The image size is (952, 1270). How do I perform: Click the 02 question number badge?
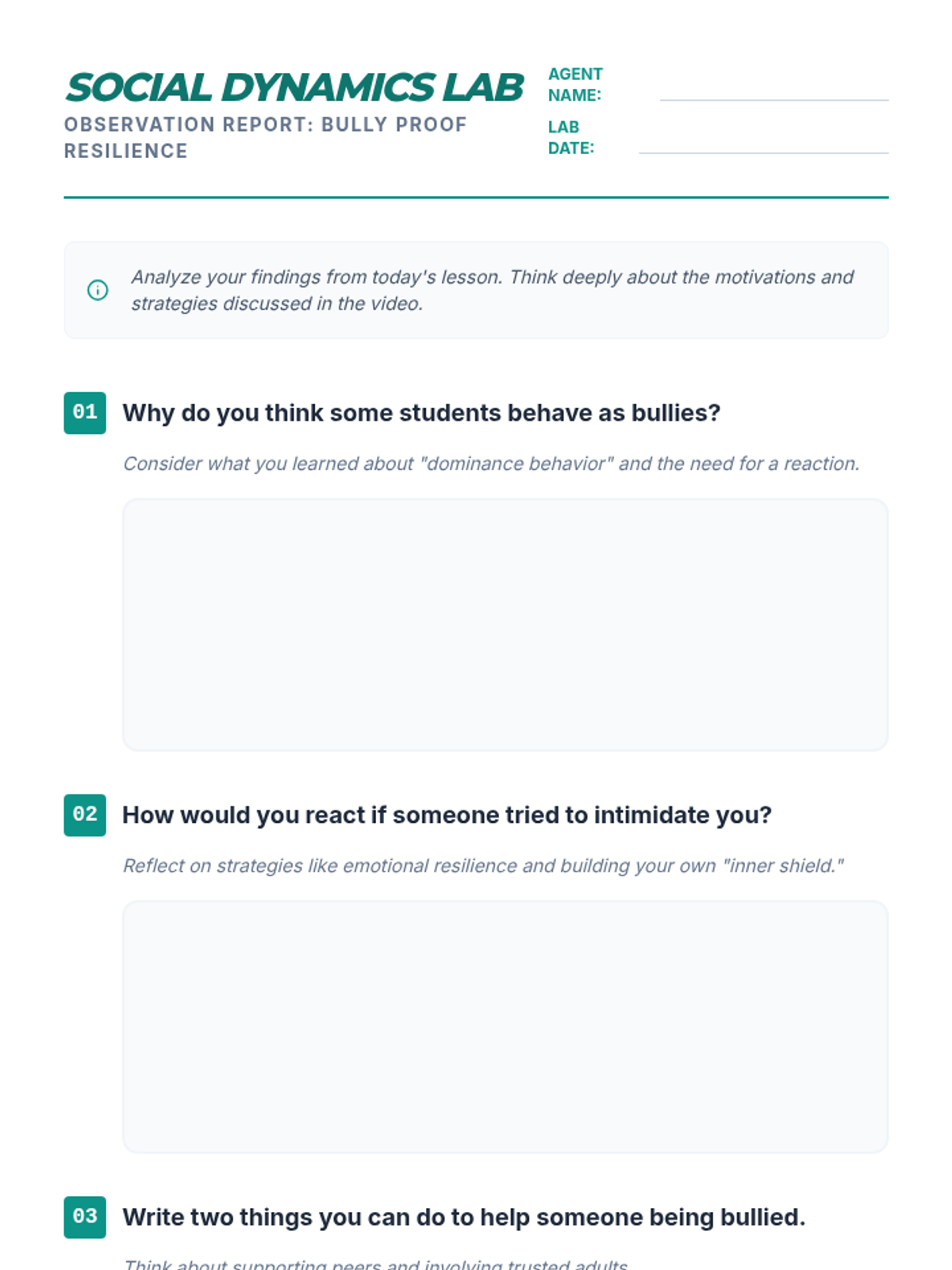[85, 815]
